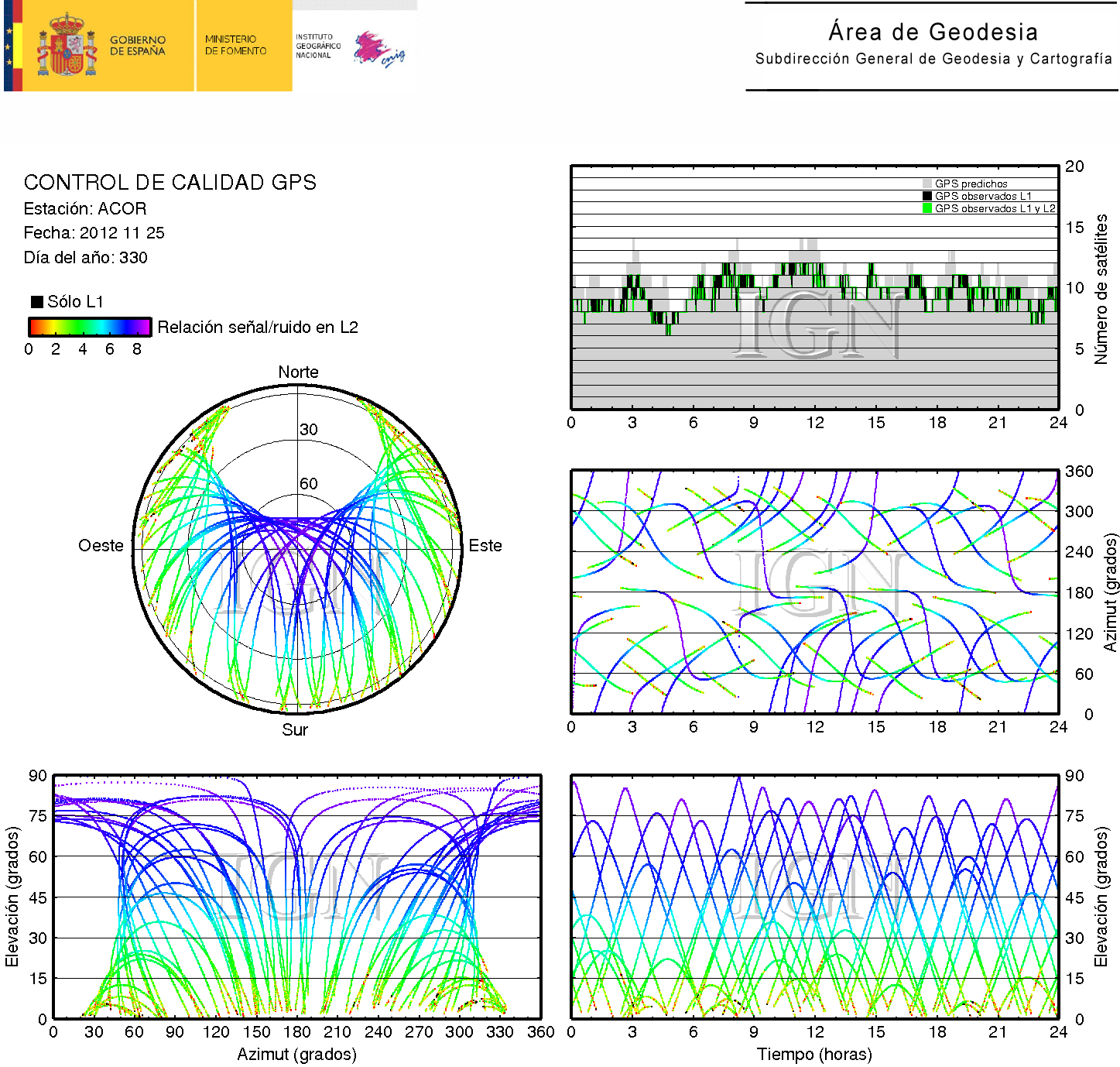Screen dimensions: 1120x1067
Task: Click the Estación: ACOR text
Action: [85, 209]
